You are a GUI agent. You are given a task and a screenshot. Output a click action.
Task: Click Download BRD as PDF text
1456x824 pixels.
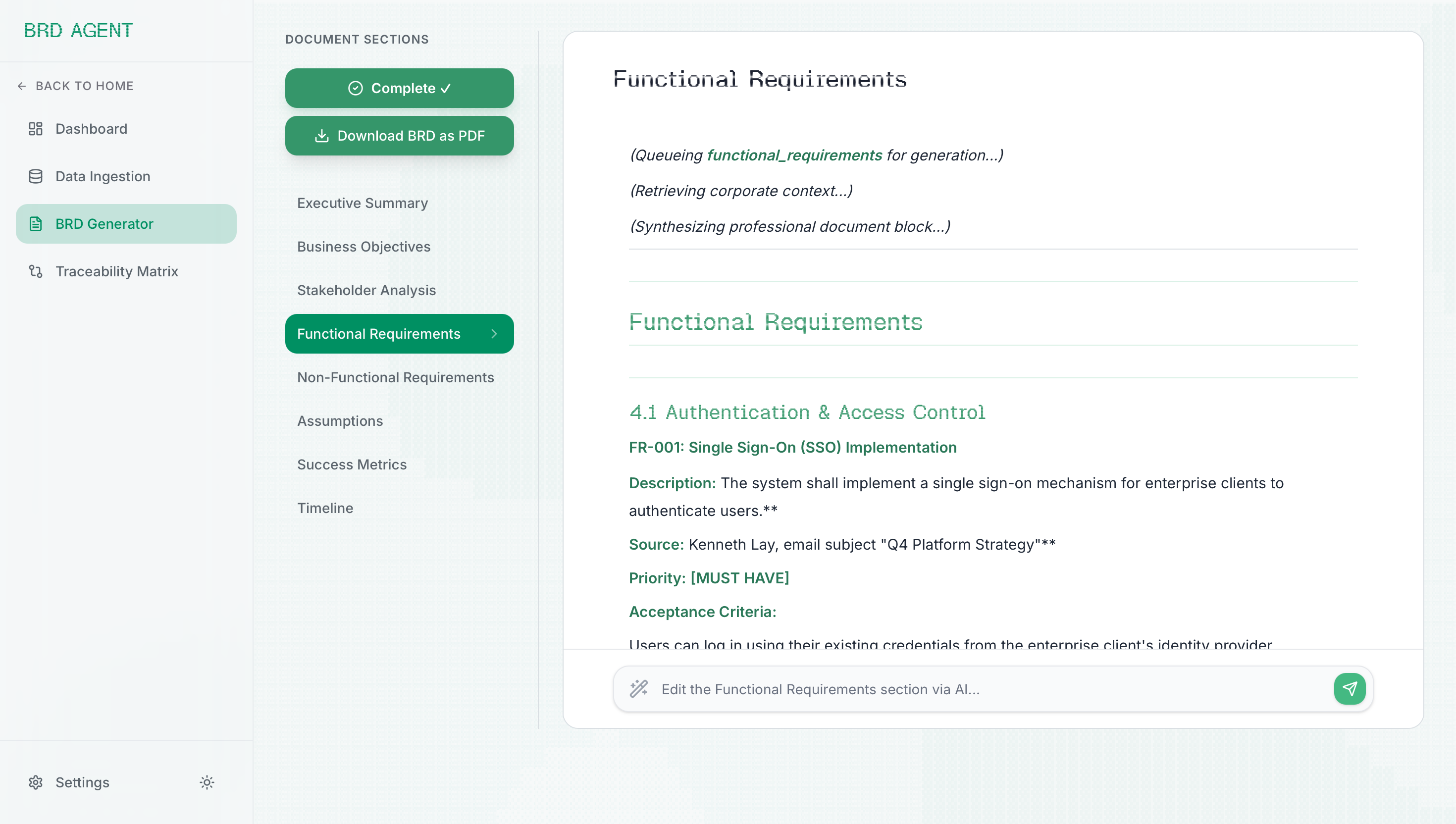tap(411, 136)
